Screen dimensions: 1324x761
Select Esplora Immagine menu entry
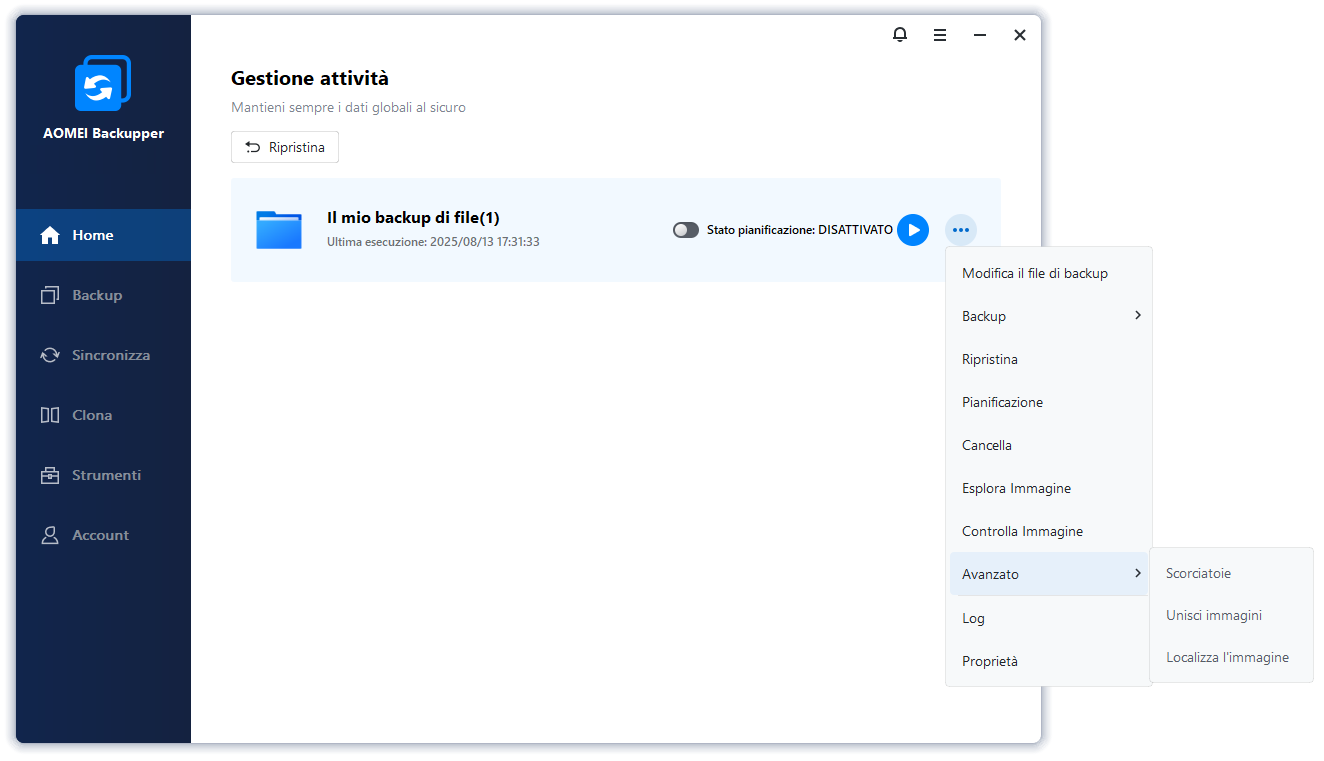(1016, 488)
